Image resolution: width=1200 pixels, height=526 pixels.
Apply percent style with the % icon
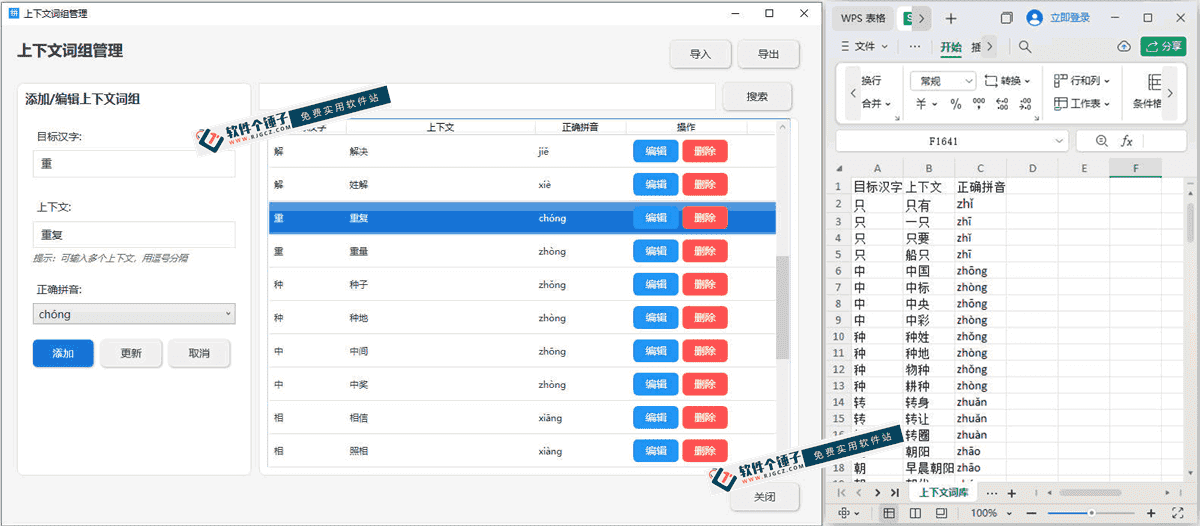coord(956,104)
